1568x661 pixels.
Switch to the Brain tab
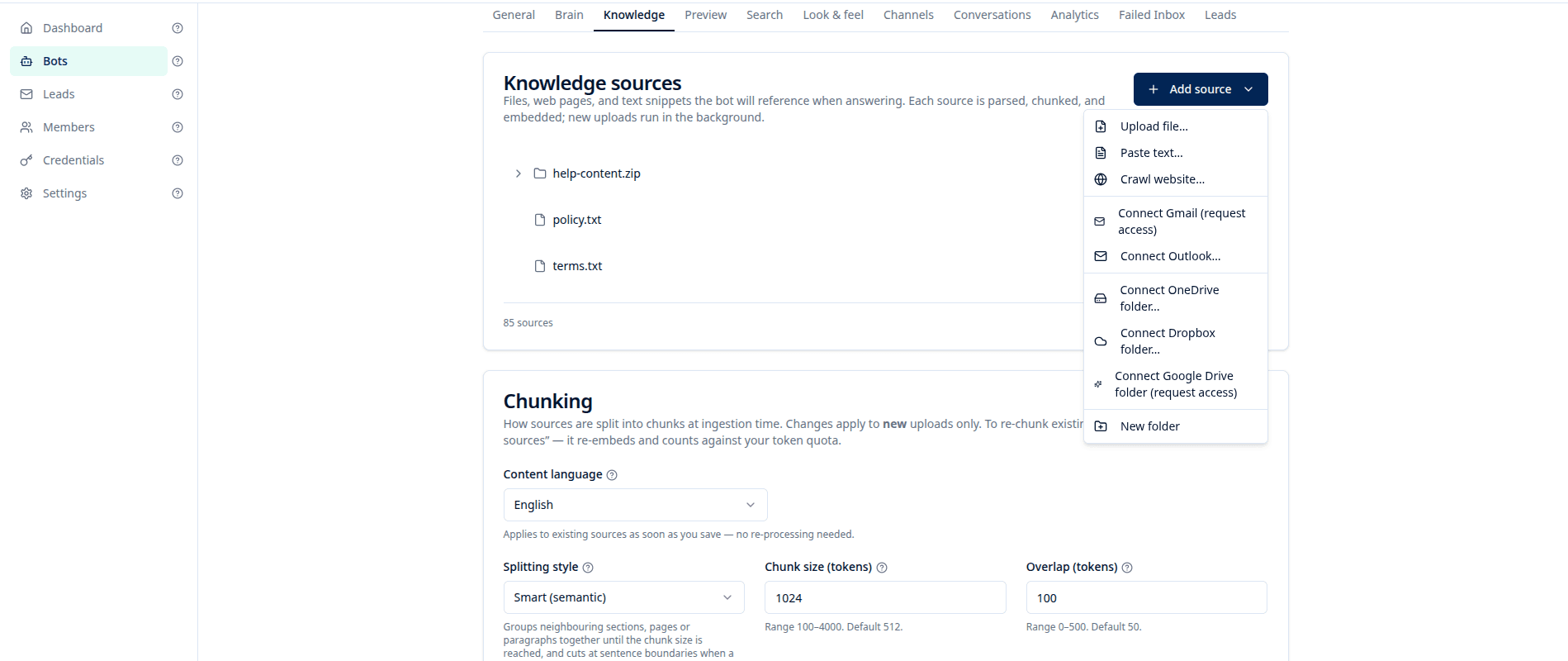[x=569, y=15]
